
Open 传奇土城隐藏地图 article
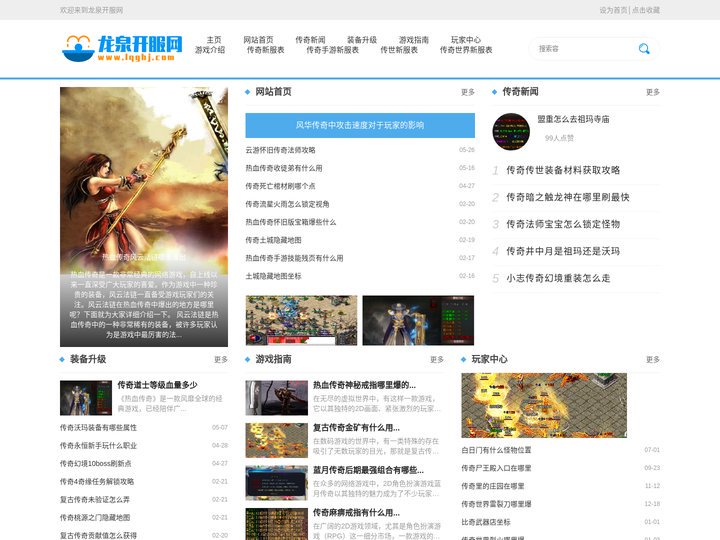tap(273, 240)
